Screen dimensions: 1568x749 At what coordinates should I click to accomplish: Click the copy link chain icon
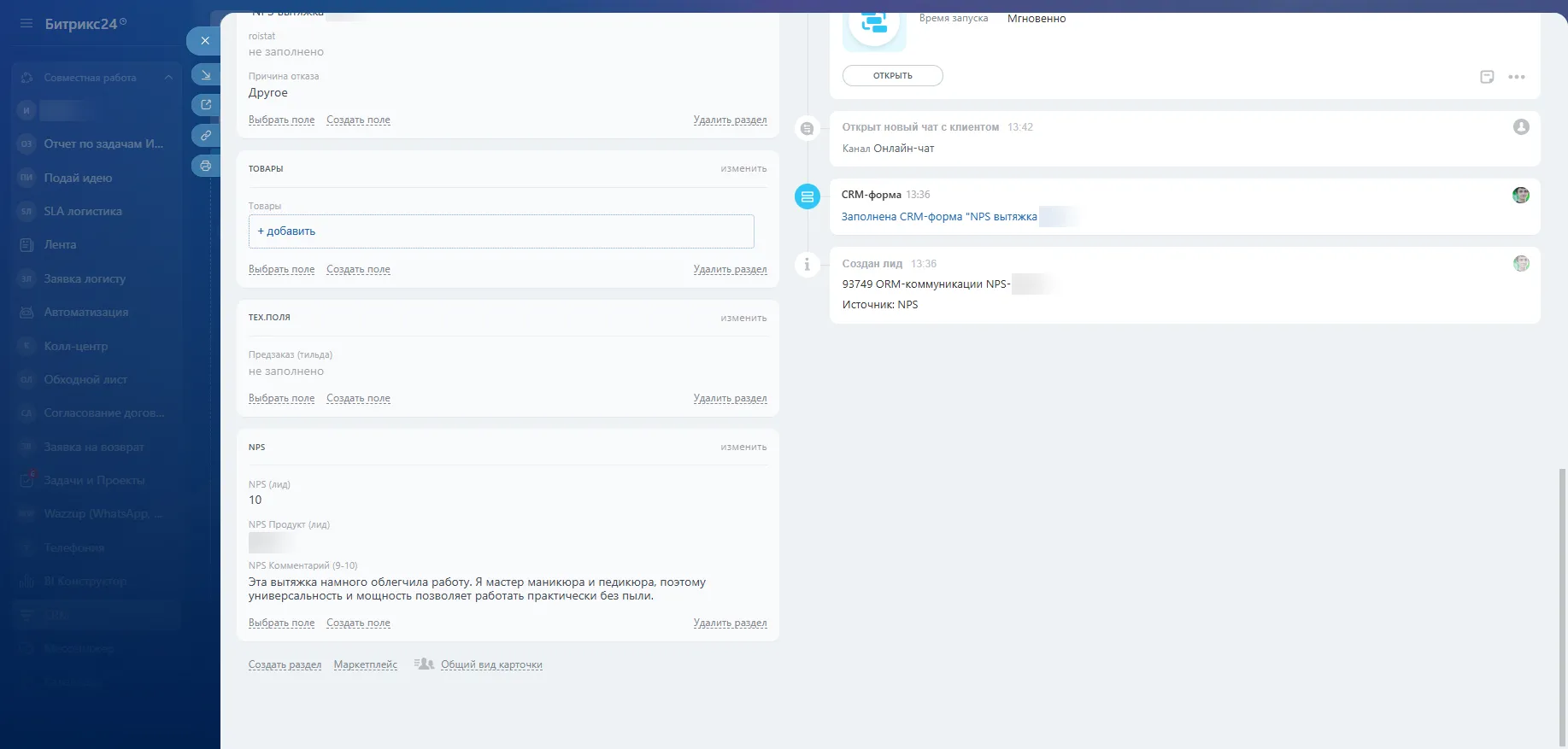pyautogui.click(x=205, y=136)
